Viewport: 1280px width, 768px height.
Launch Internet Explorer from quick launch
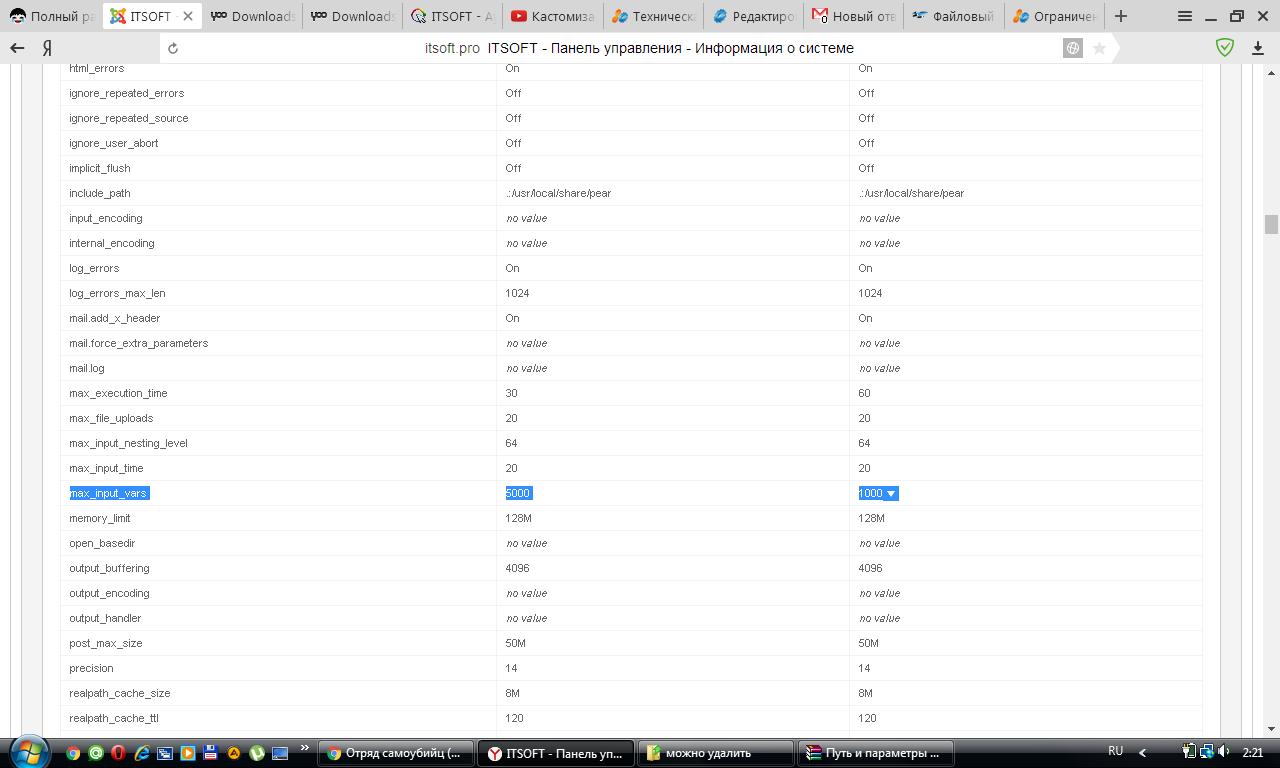[x=142, y=753]
